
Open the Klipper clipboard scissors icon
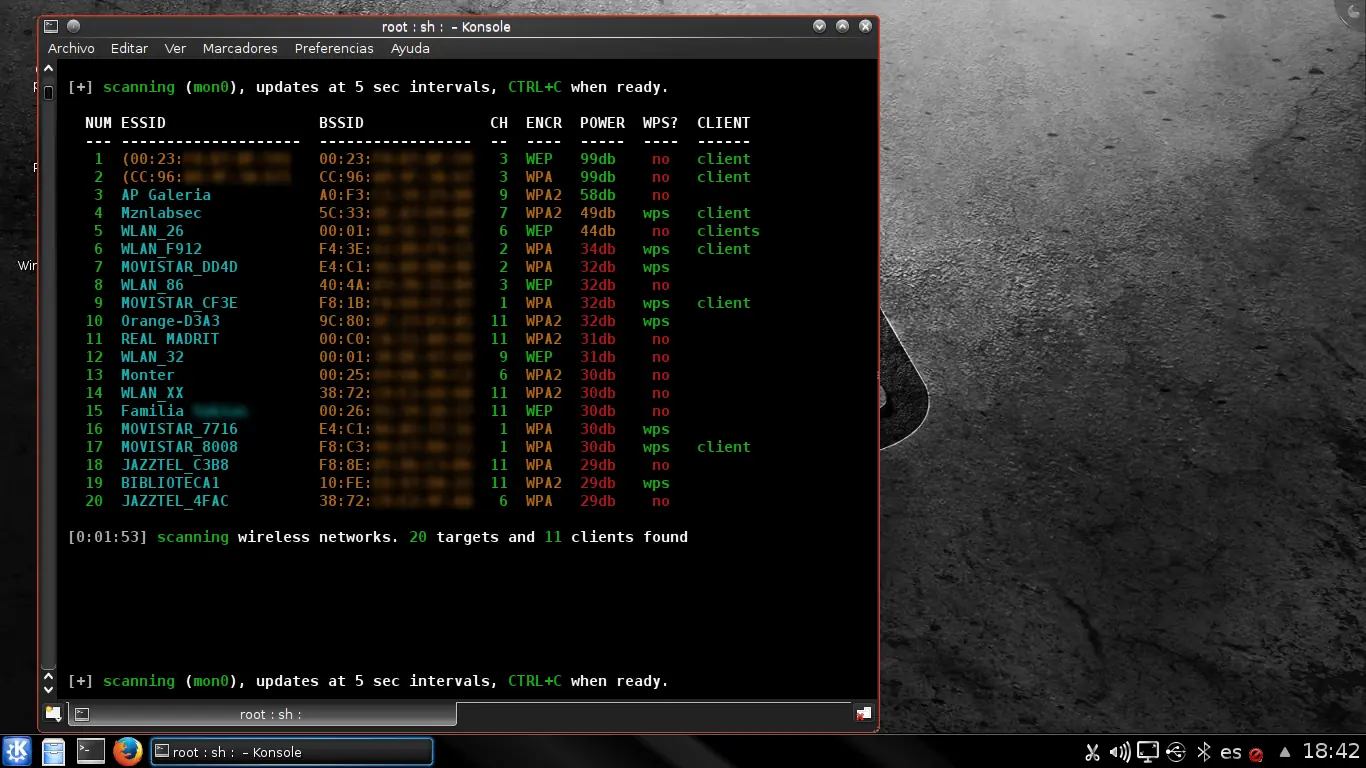coord(1092,752)
